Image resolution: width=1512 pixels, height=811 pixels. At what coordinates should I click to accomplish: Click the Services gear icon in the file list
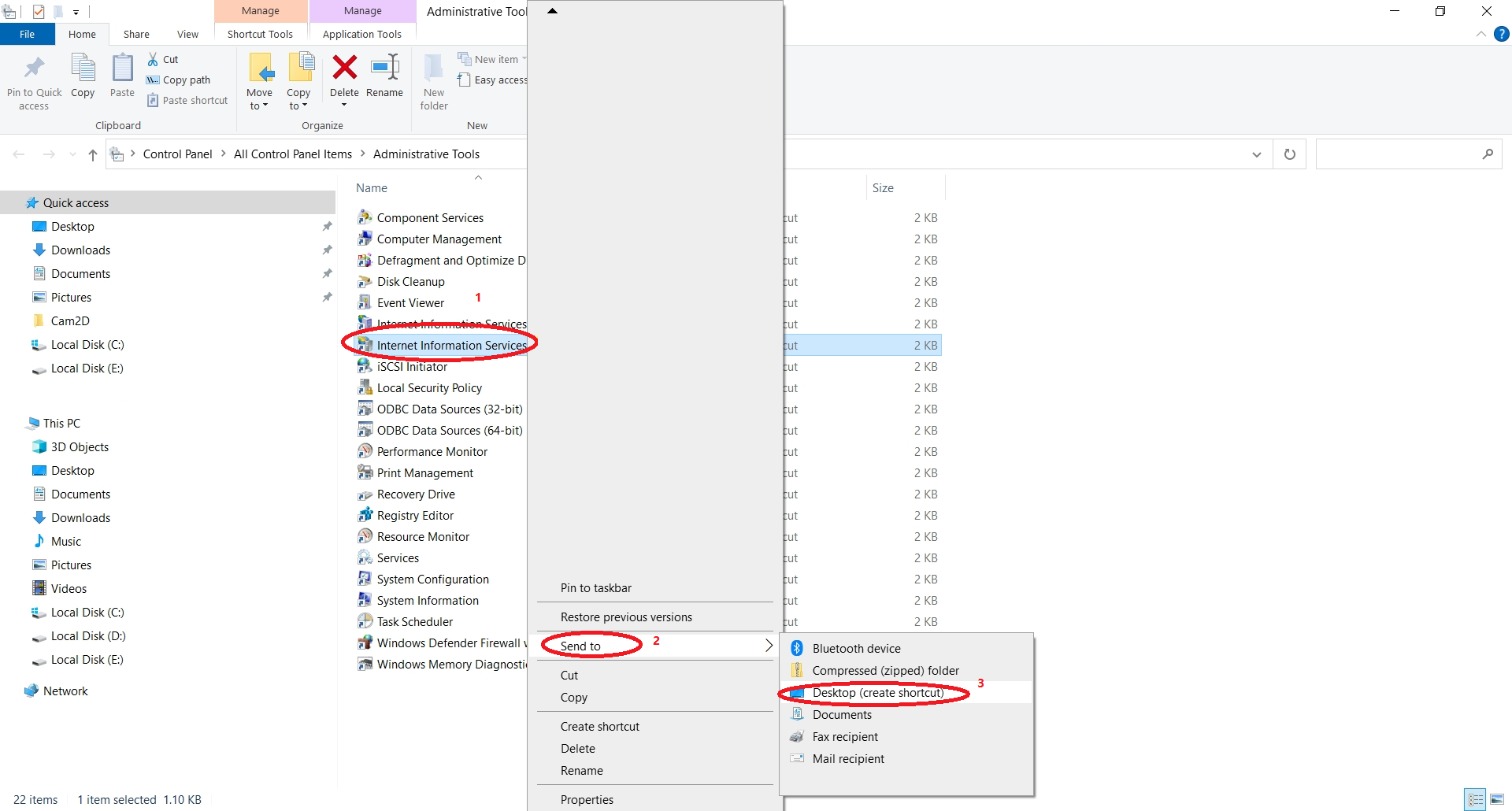coord(365,557)
